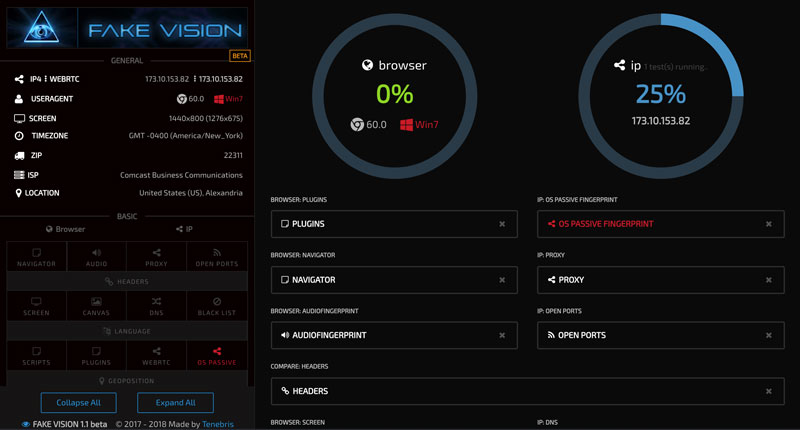This screenshot has height=430, width=800.
Task: Switch to the Browser column heading
Action: click(x=65, y=229)
